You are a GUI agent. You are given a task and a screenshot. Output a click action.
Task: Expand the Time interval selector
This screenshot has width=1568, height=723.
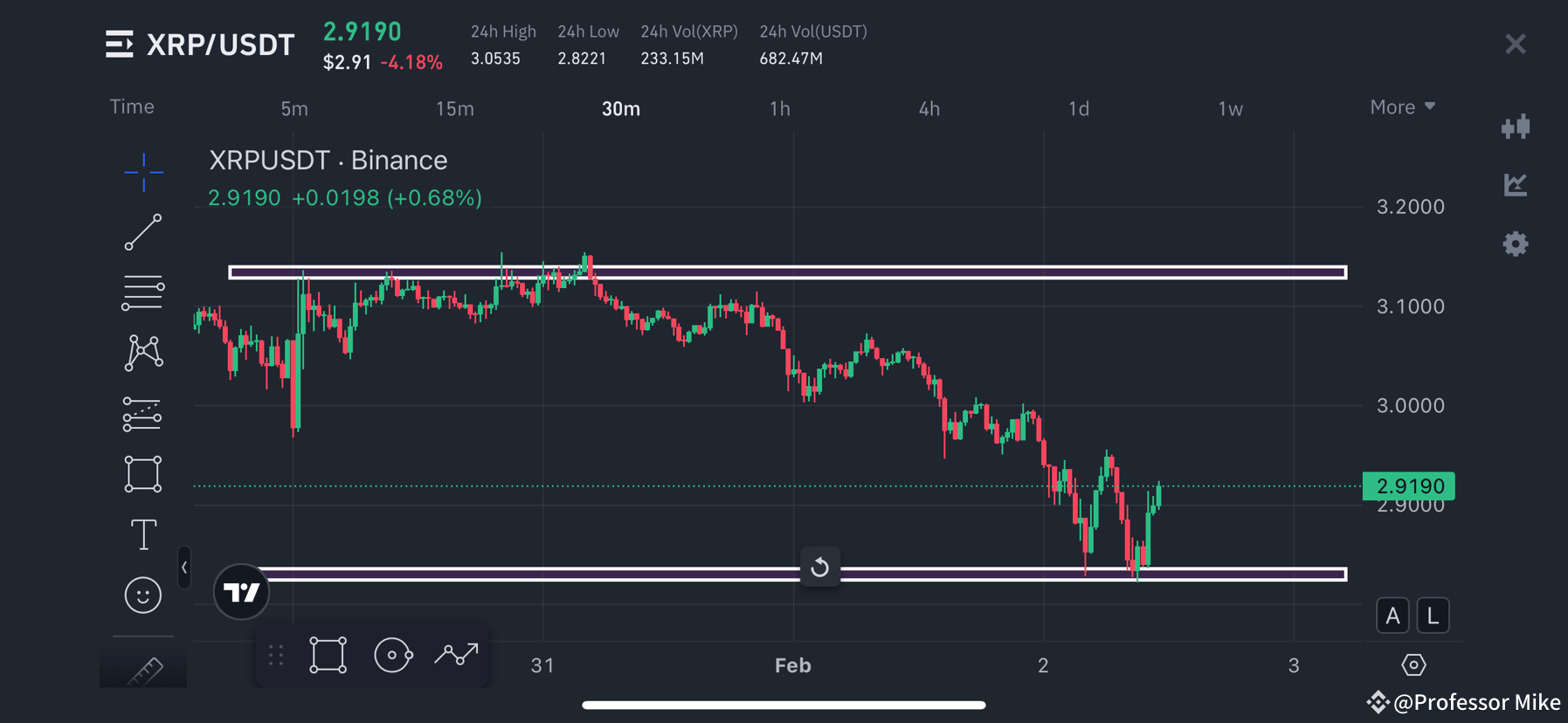pyautogui.click(x=132, y=107)
